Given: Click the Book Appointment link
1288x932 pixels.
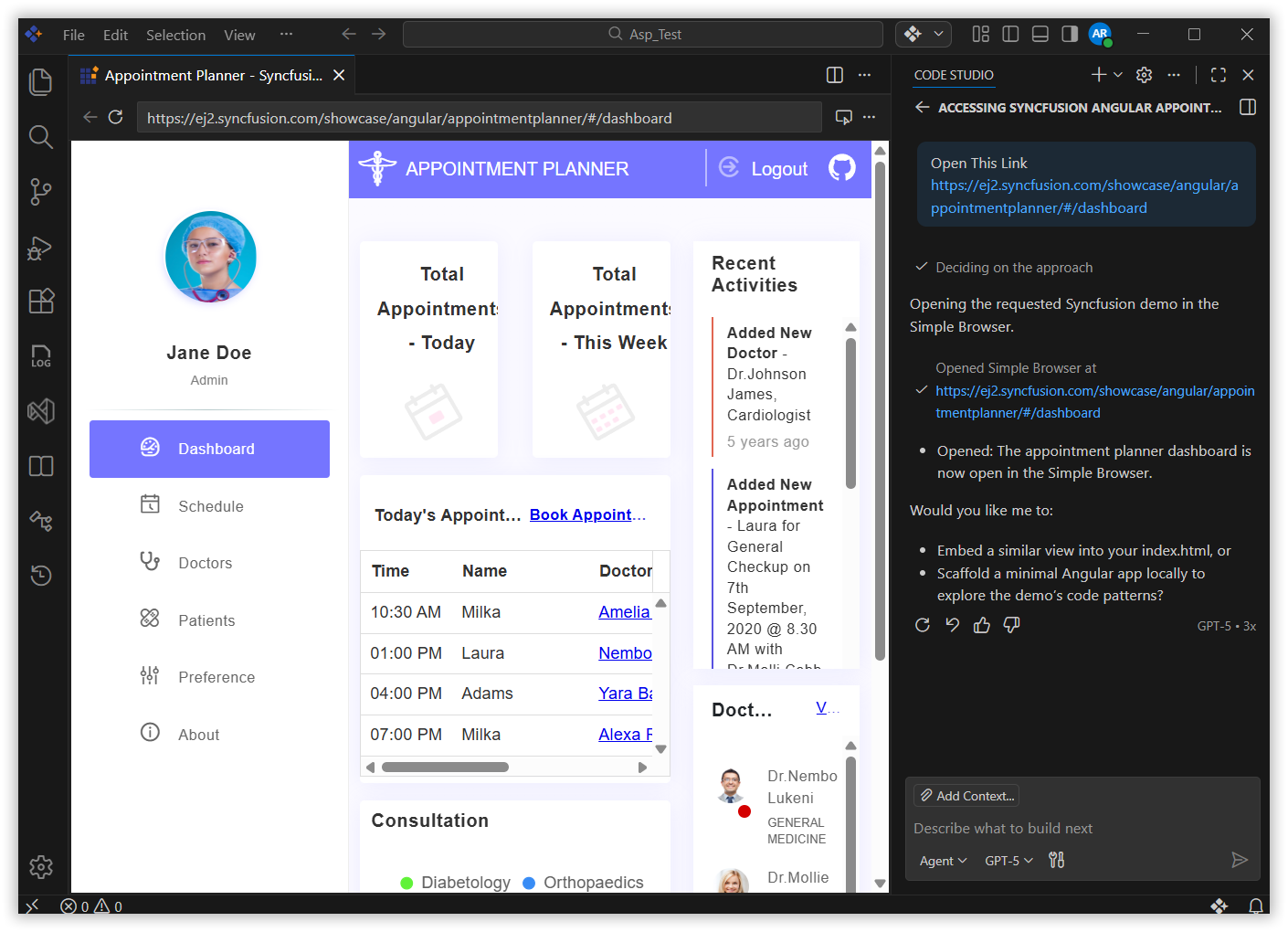Looking at the screenshot, I should (x=587, y=515).
